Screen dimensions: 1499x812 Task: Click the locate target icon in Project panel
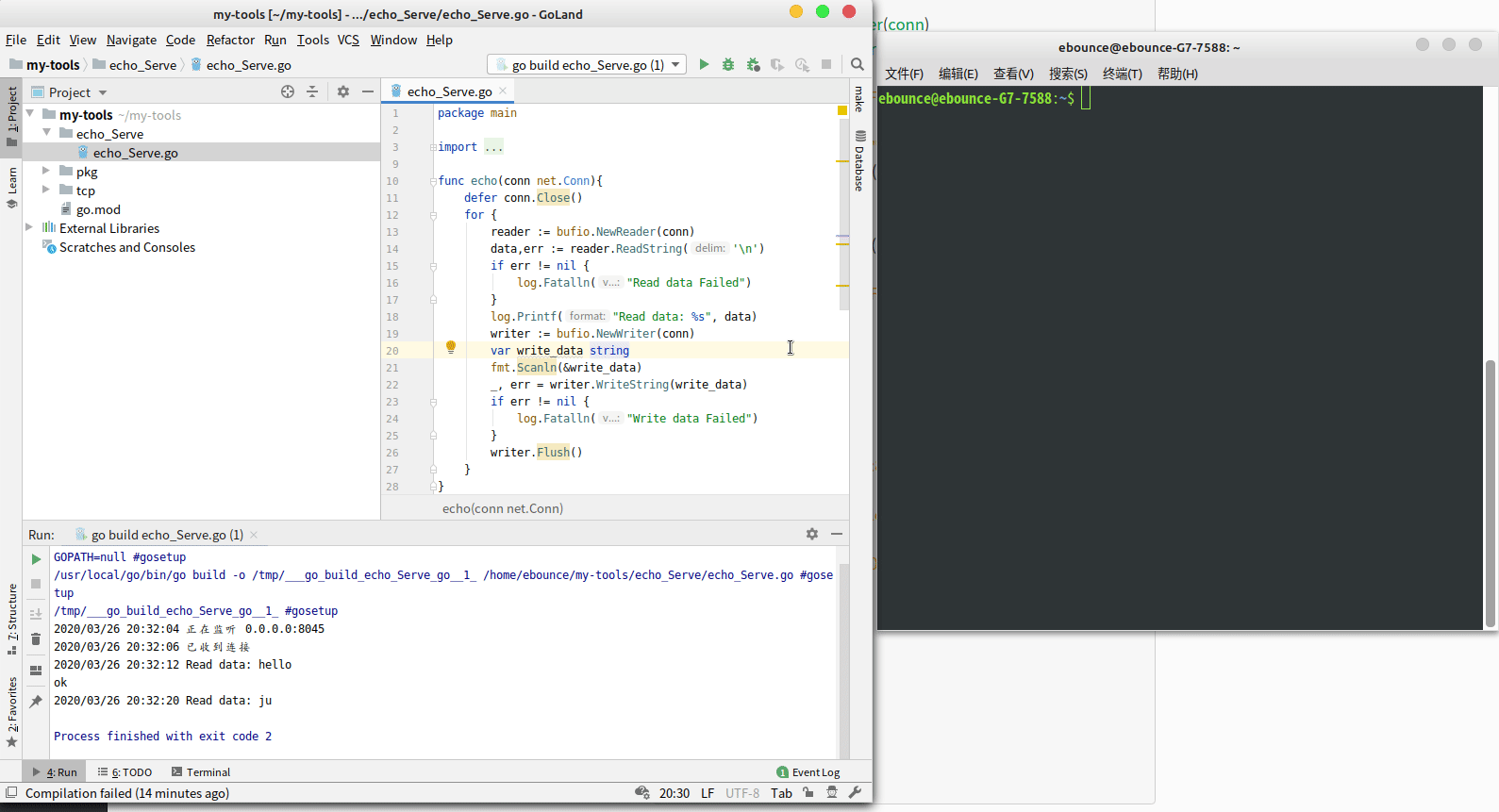pos(288,91)
